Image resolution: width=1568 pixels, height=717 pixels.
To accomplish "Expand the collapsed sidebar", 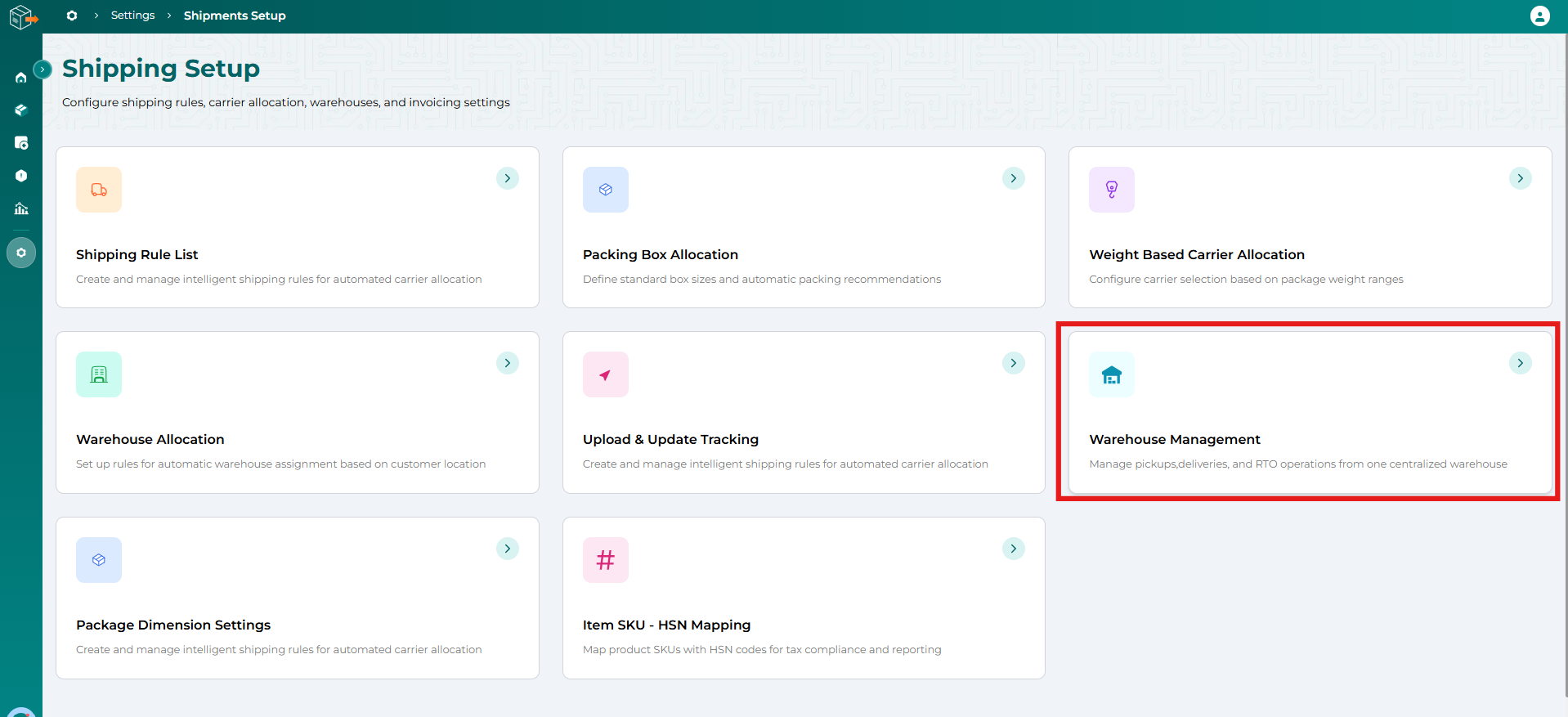I will coord(43,69).
